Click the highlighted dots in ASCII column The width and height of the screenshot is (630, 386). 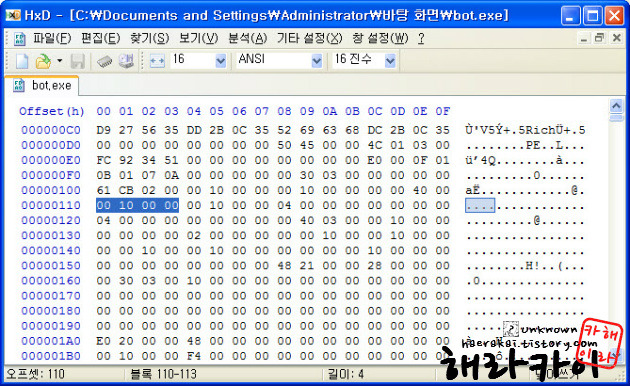(x=480, y=206)
